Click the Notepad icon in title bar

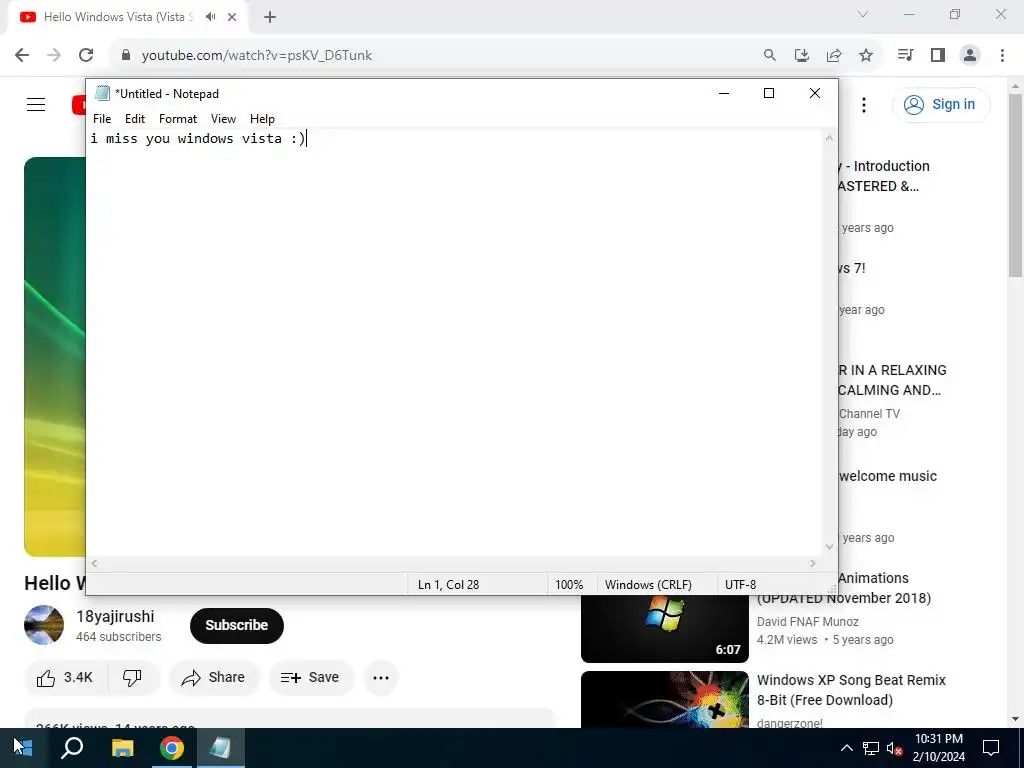point(102,93)
